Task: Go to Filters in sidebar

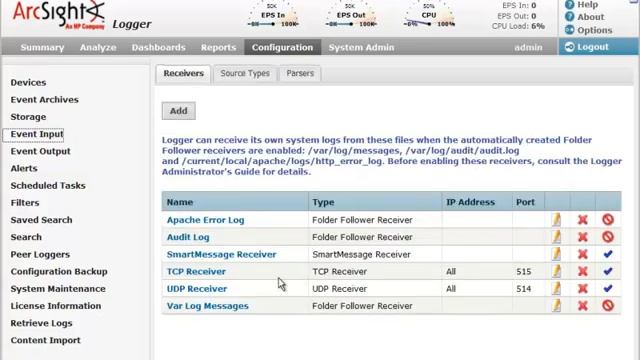Action: point(25,202)
